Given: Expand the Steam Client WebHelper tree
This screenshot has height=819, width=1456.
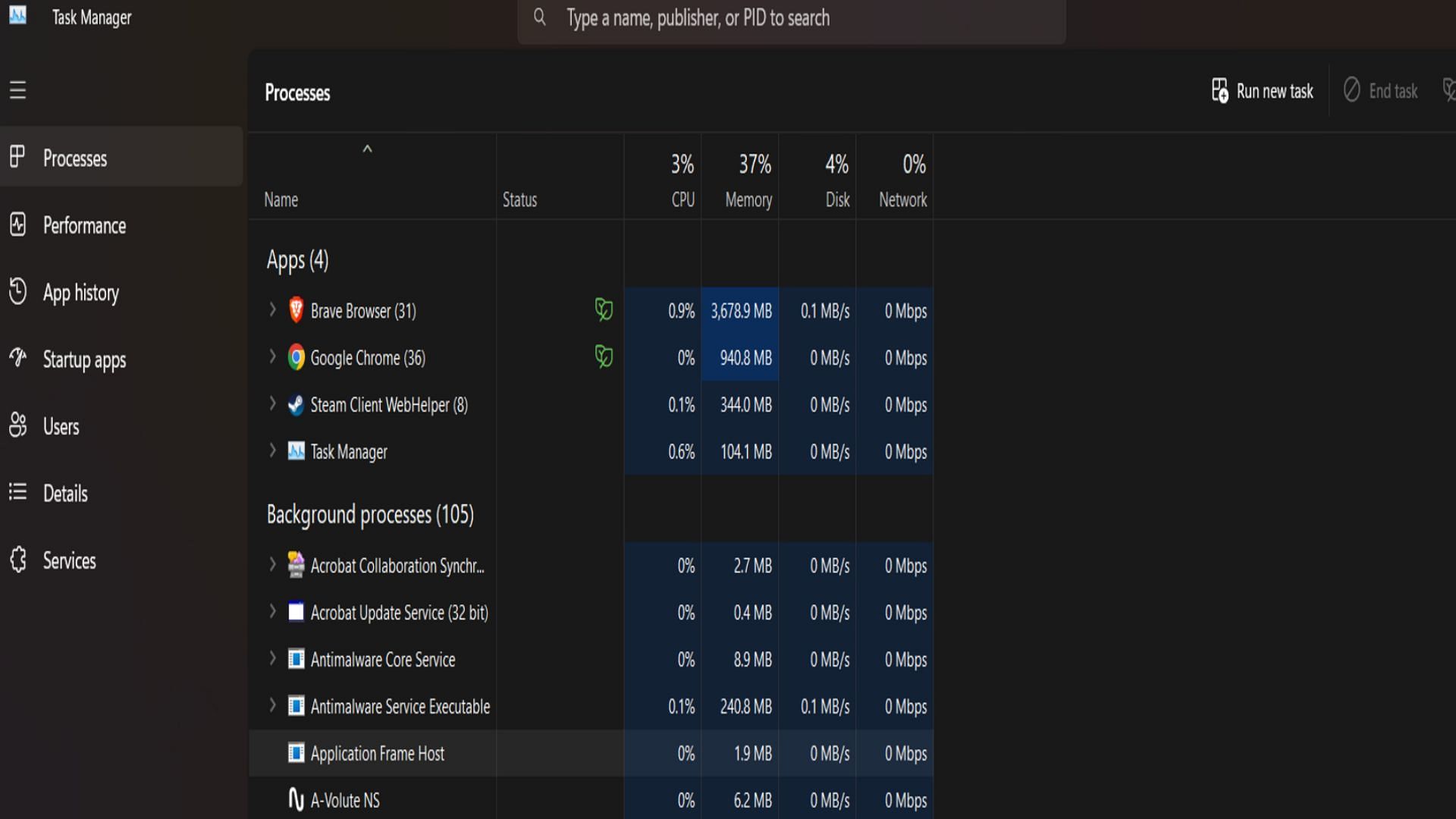Looking at the screenshot, I should click(x=272, y=405).
